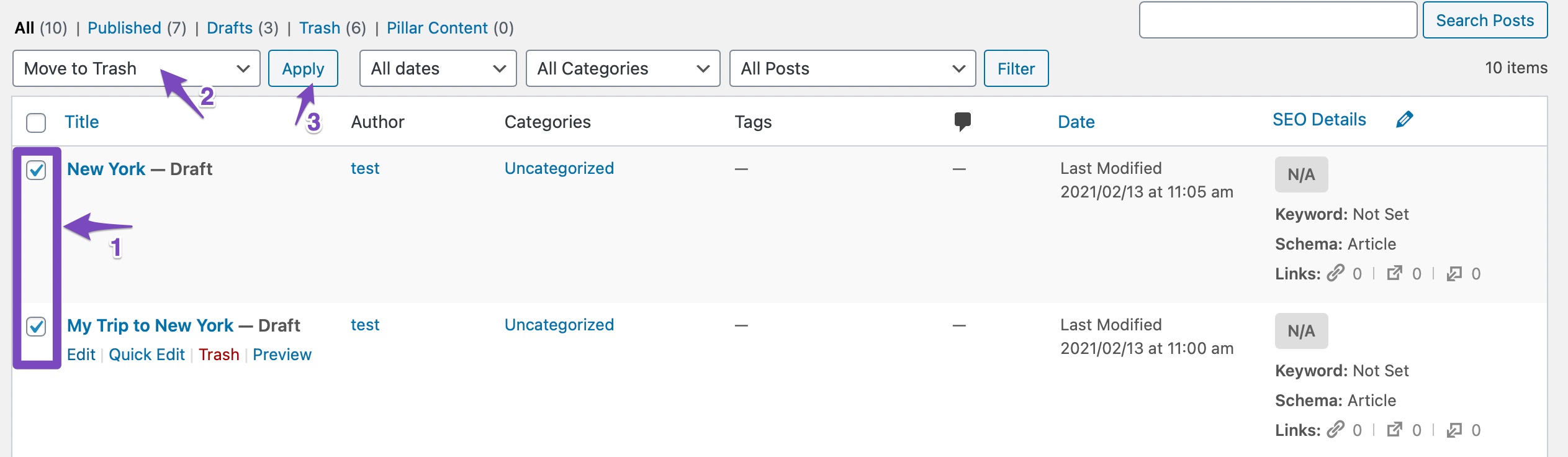Click the Quick Edit link
This screenshot has height=457, width=1568.
click(x=146, y=355)
